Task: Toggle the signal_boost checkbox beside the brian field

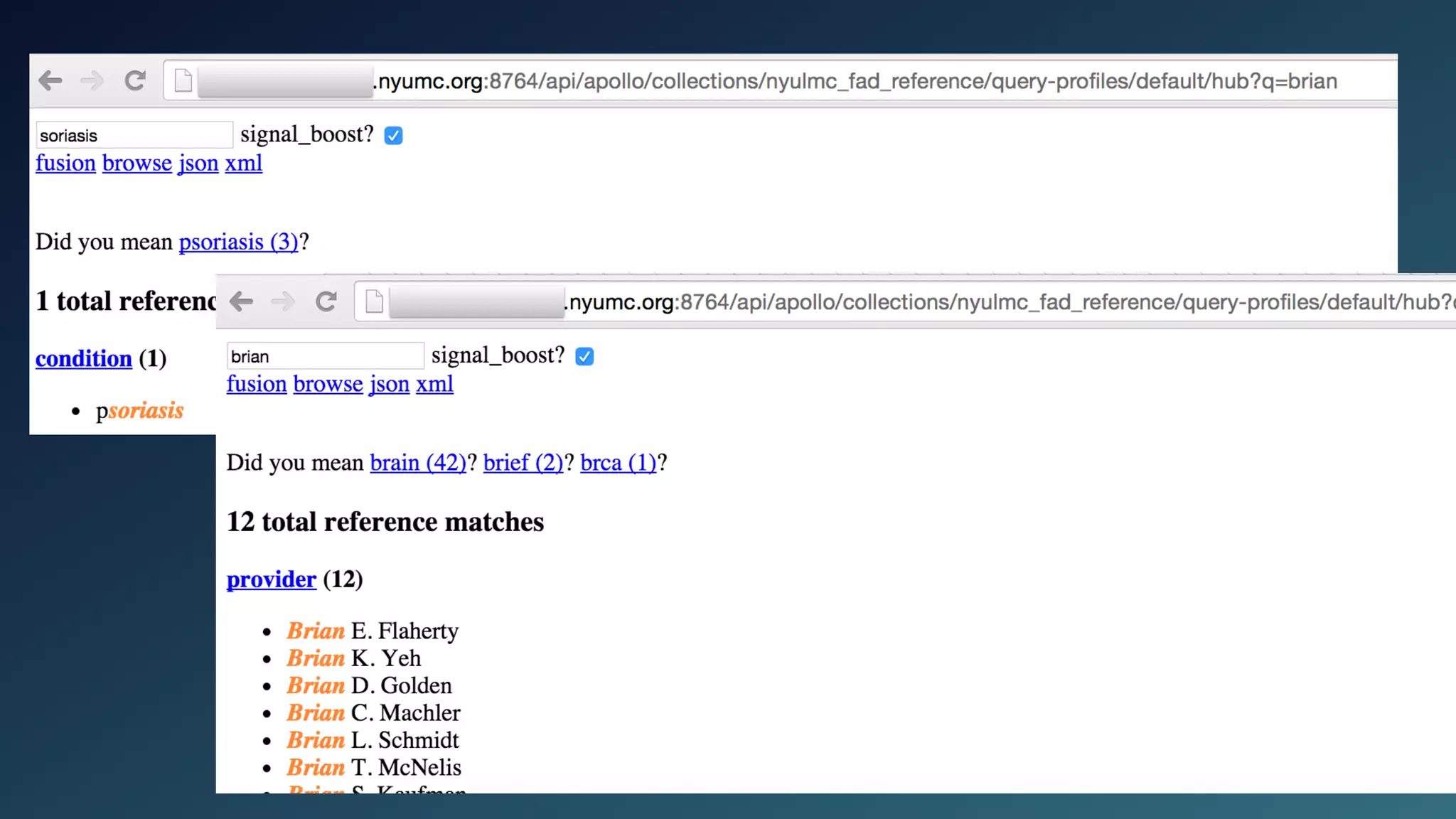Action: pyautogui.click(x=584, y=356)
